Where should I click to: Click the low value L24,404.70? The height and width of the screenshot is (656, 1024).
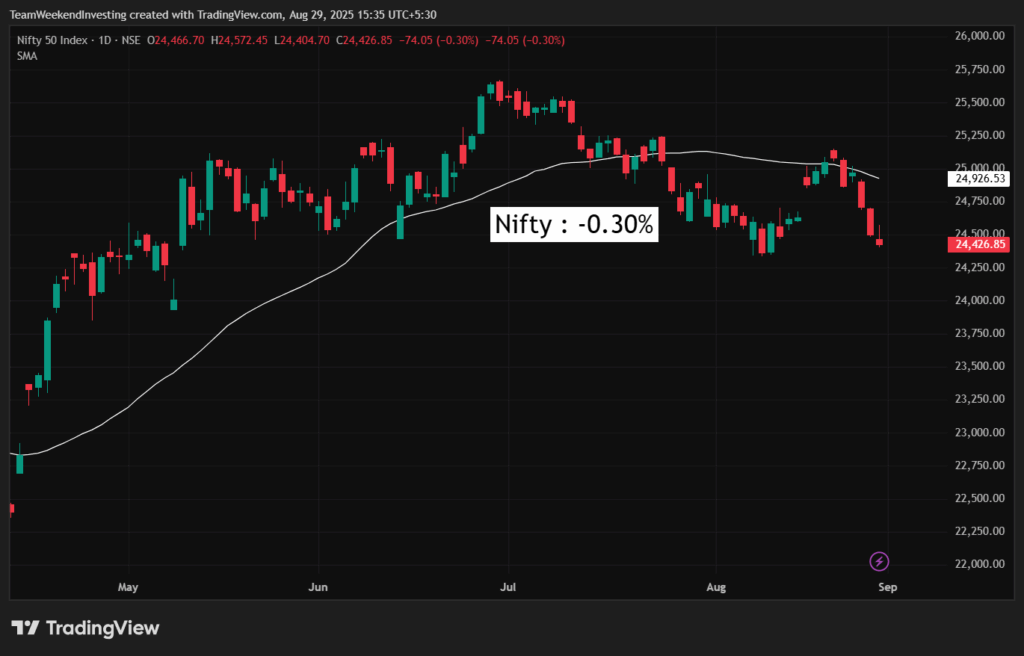click(x=302, y=41)
